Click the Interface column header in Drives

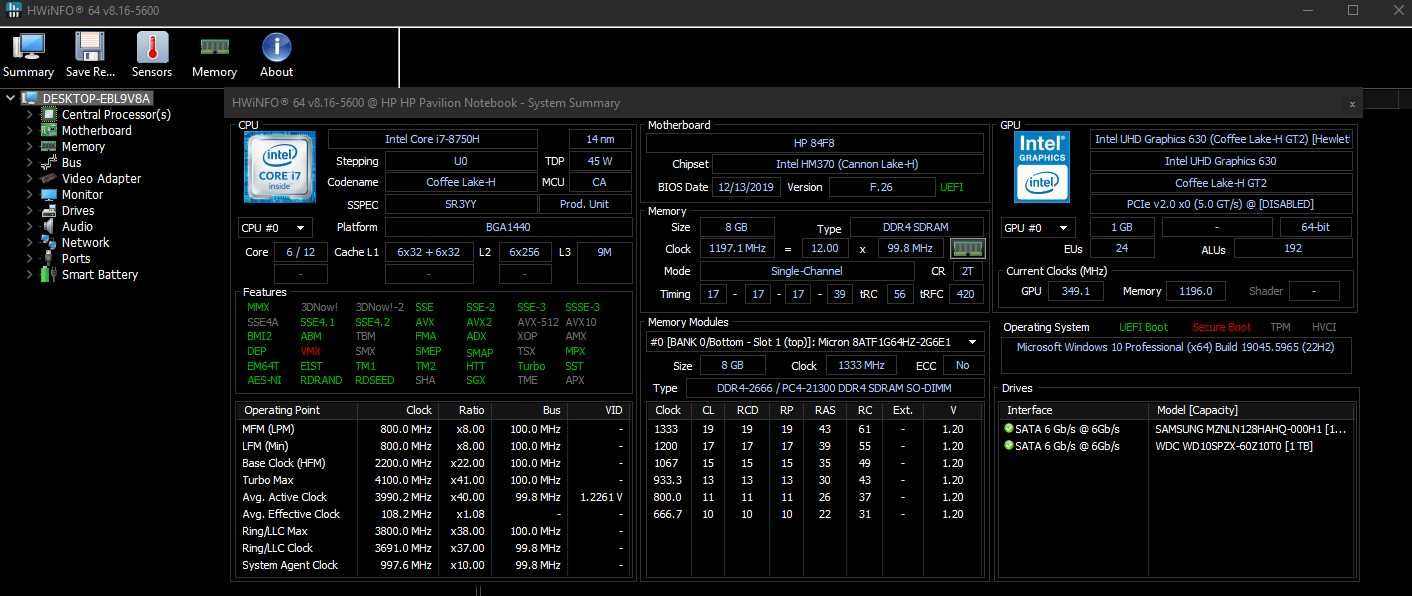pyautogui.click(x=1075, y=410)
